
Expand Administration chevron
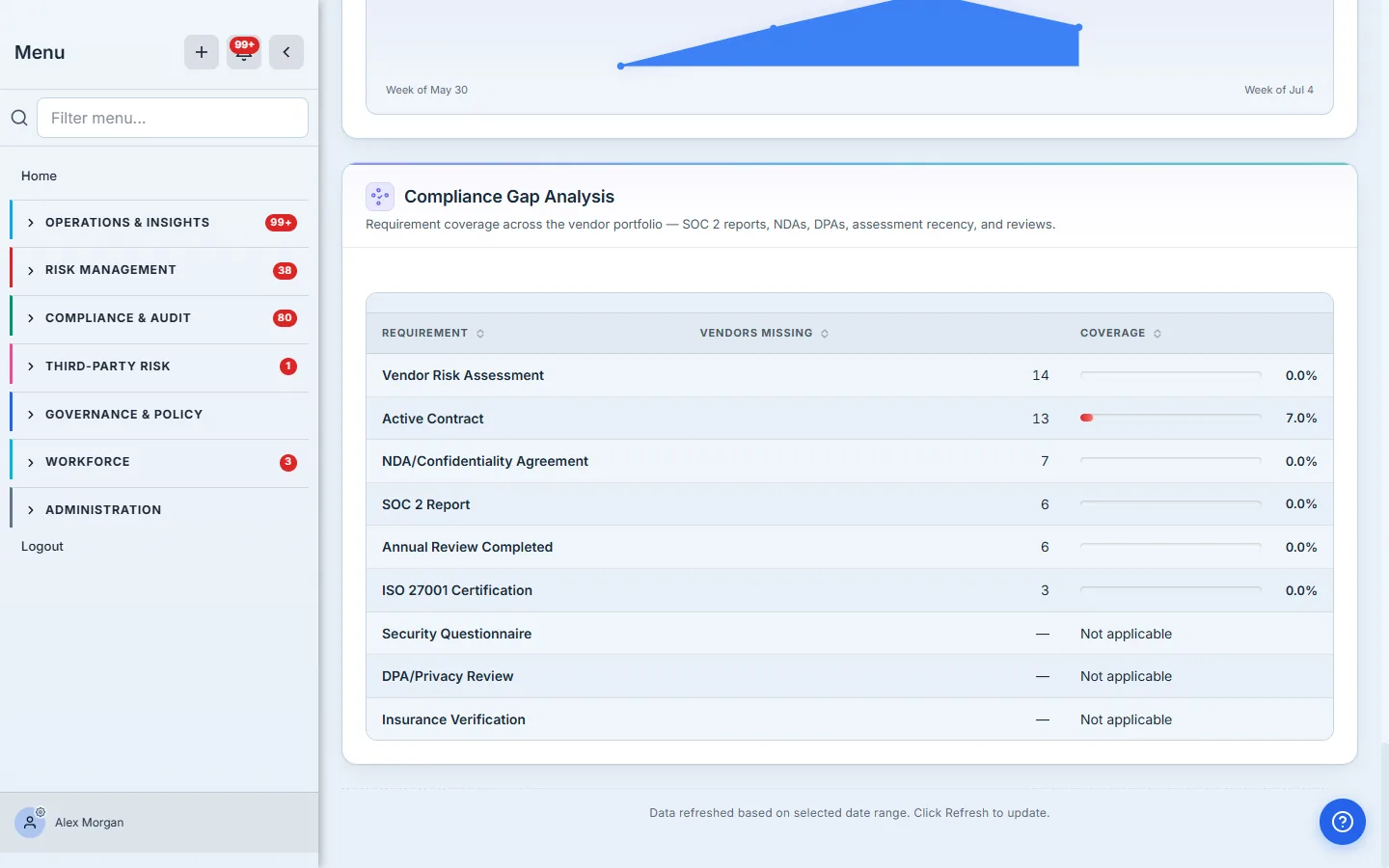click(31, 510)
